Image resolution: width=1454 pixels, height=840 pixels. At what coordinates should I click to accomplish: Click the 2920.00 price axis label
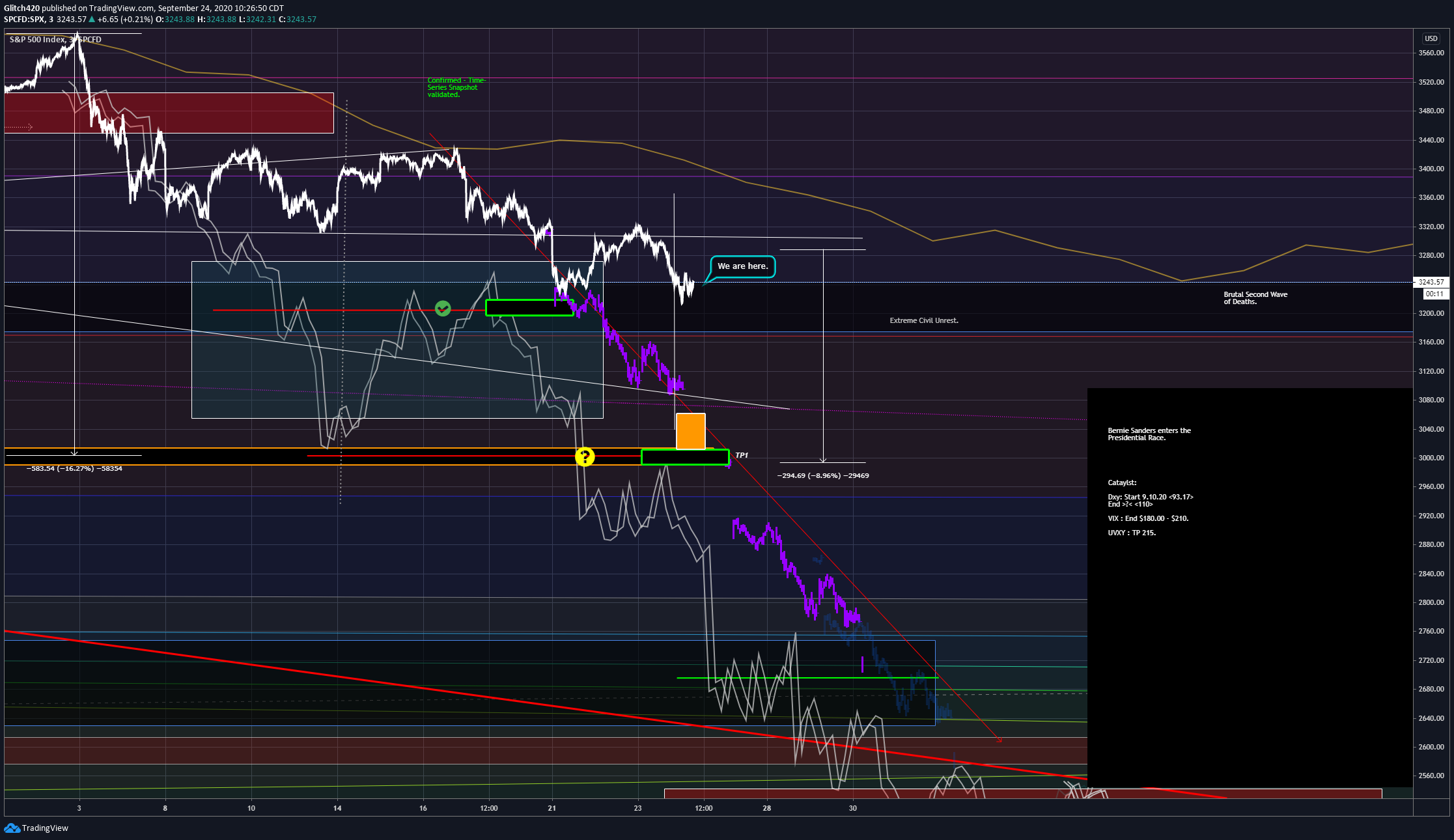[x=1431, y=516]
